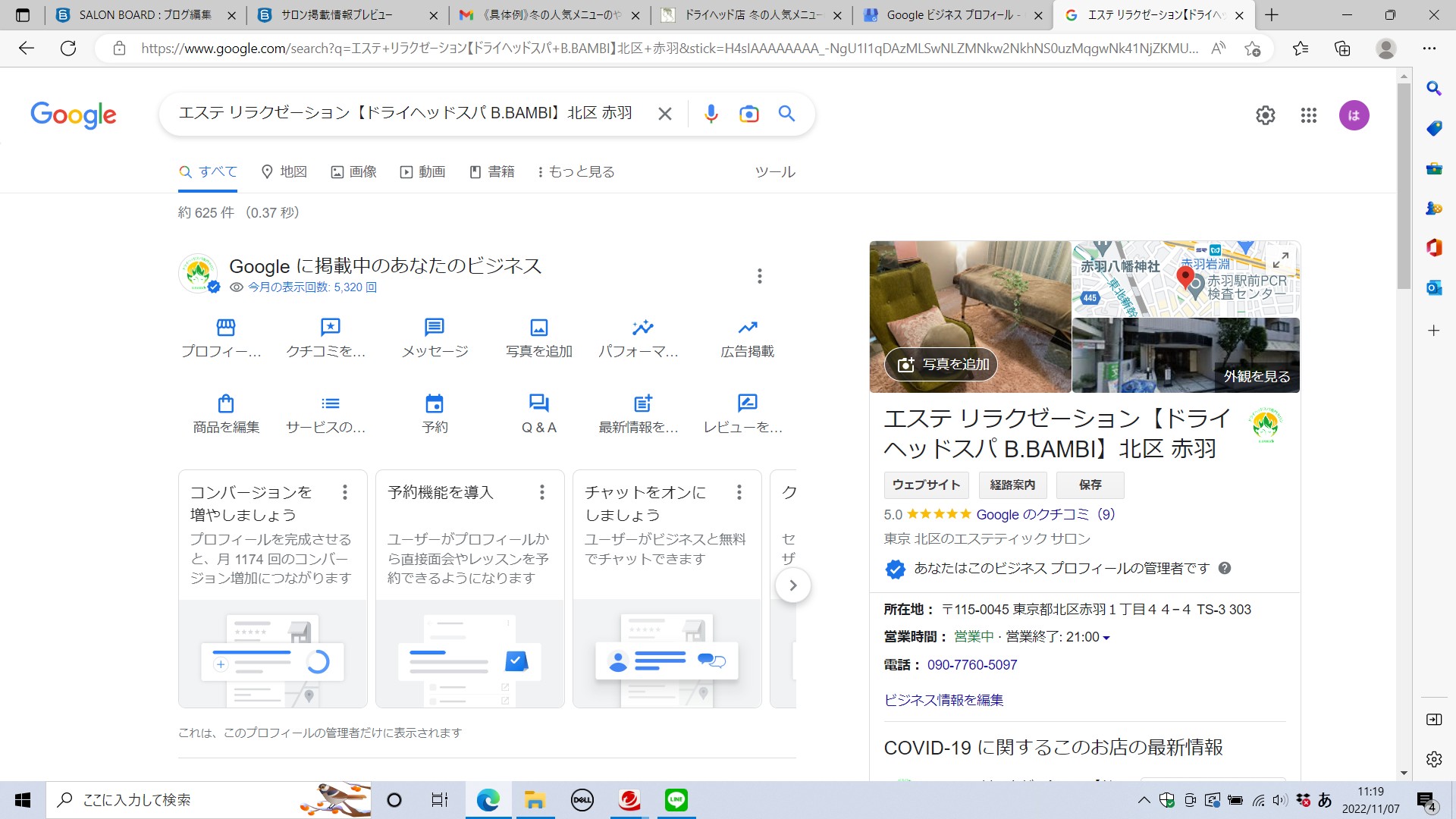Viewport: 1456px width, 819px height.
Task: Open Edge sidebar search icon
Action: 1433,88
